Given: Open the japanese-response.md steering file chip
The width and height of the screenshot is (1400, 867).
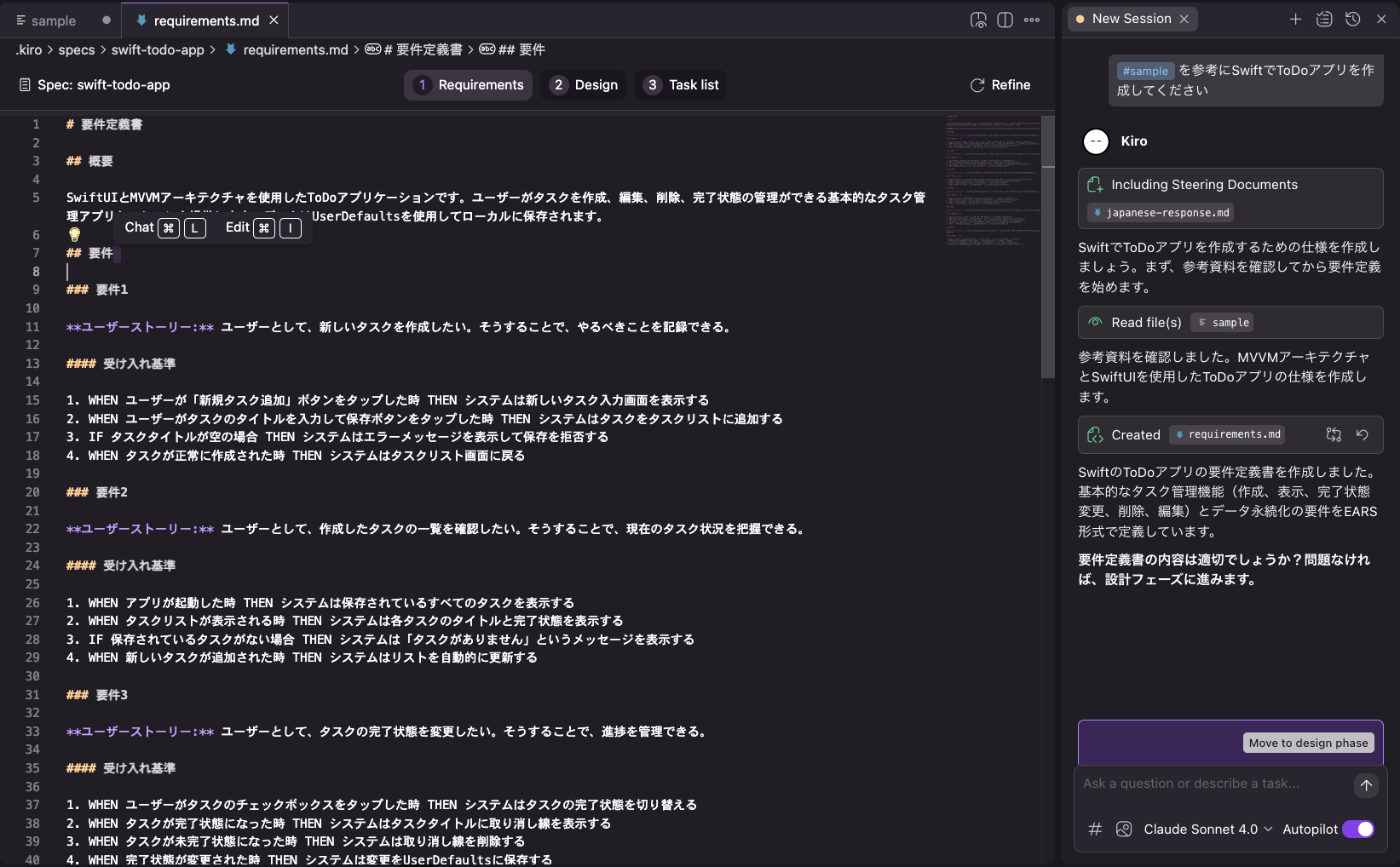Looking at the screenshot, I should click(1162, 213).
